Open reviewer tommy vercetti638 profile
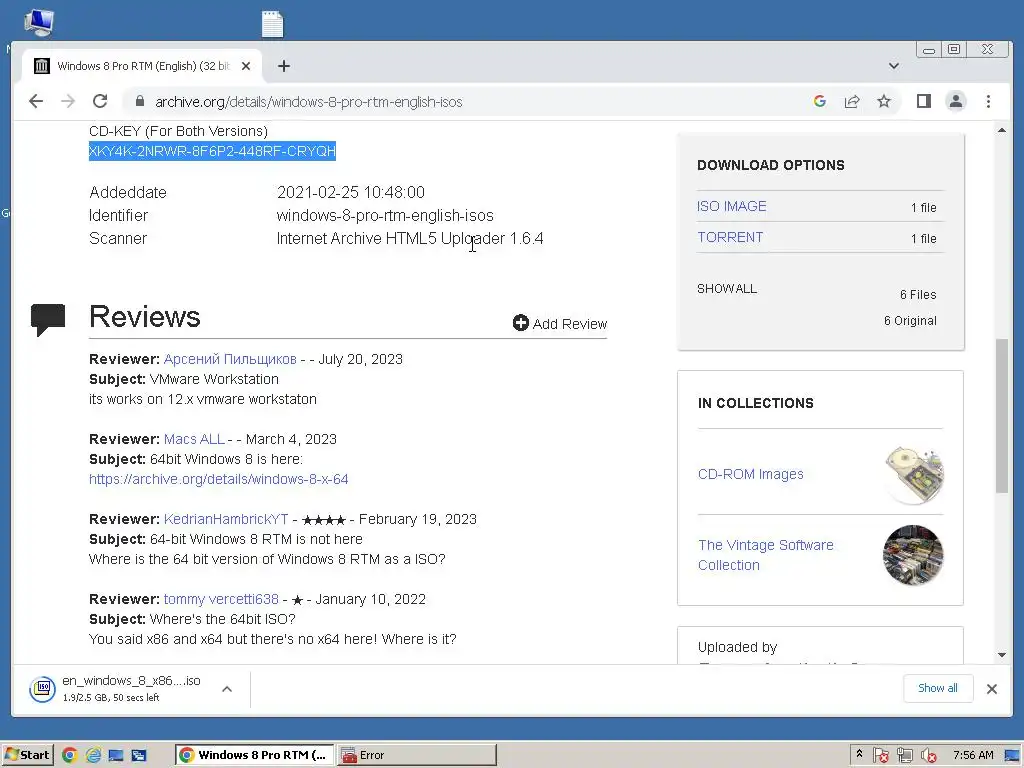This screenshot has width=1024, height=768. [221, 599]
